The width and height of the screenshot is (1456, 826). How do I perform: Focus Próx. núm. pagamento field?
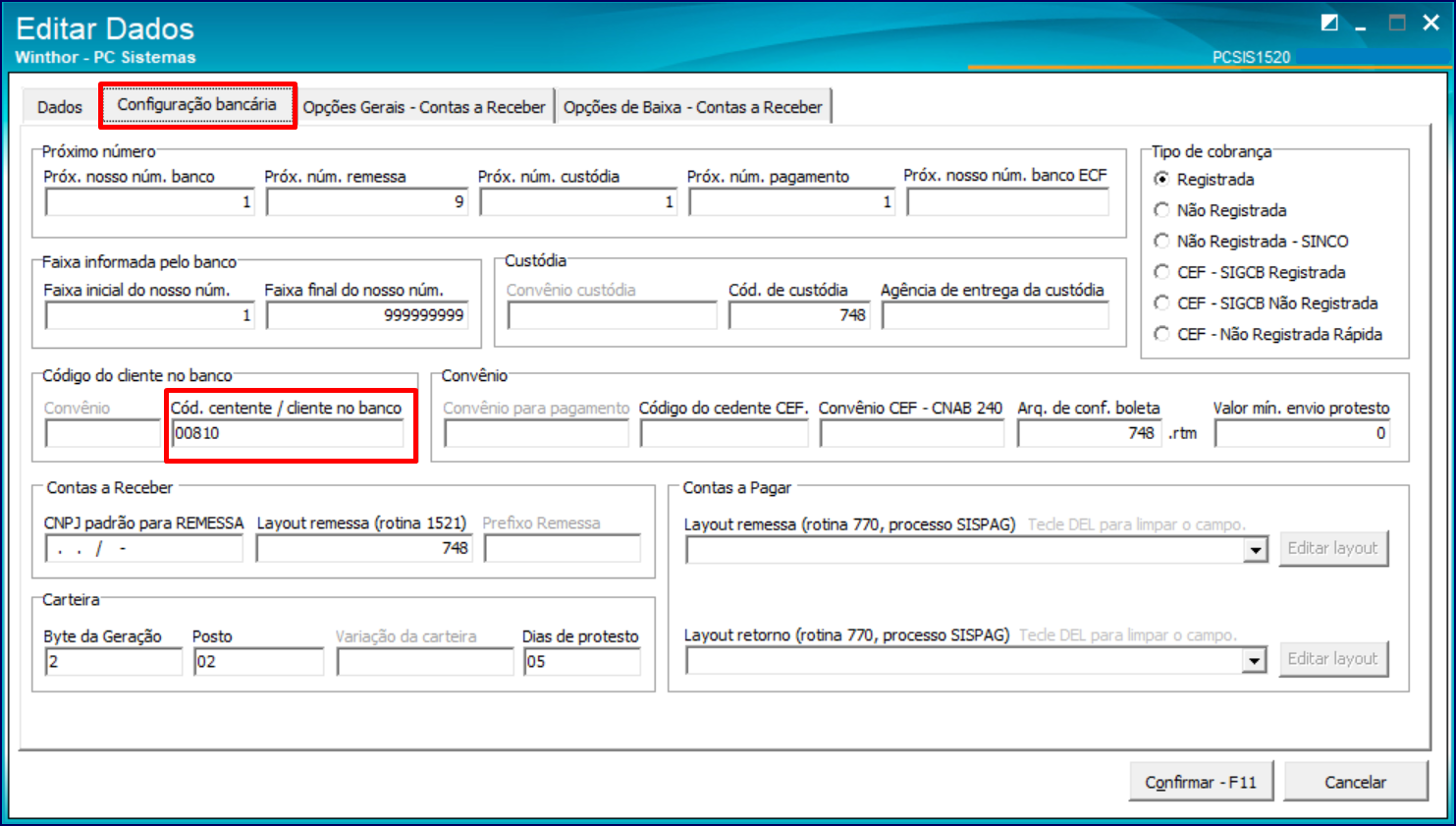791,201
